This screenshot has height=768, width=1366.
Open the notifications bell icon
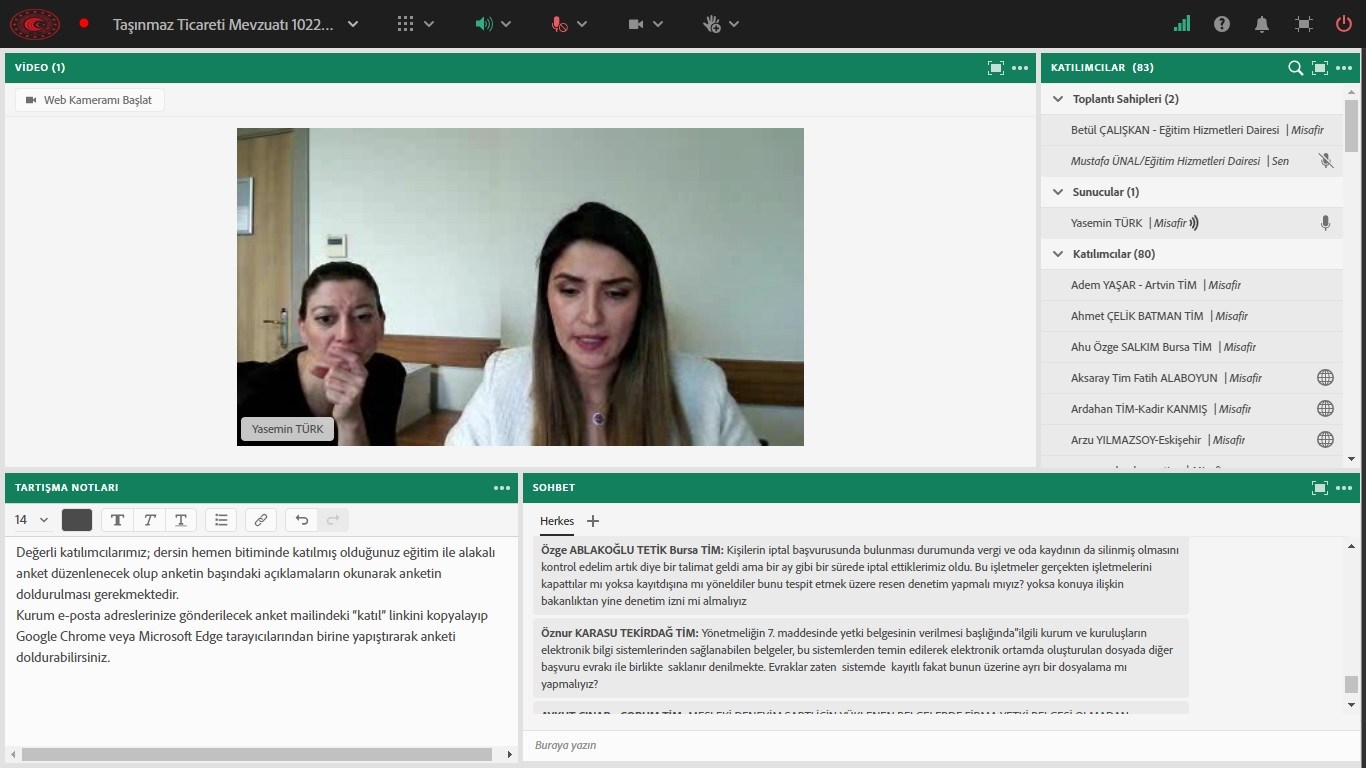[1262, 24]
